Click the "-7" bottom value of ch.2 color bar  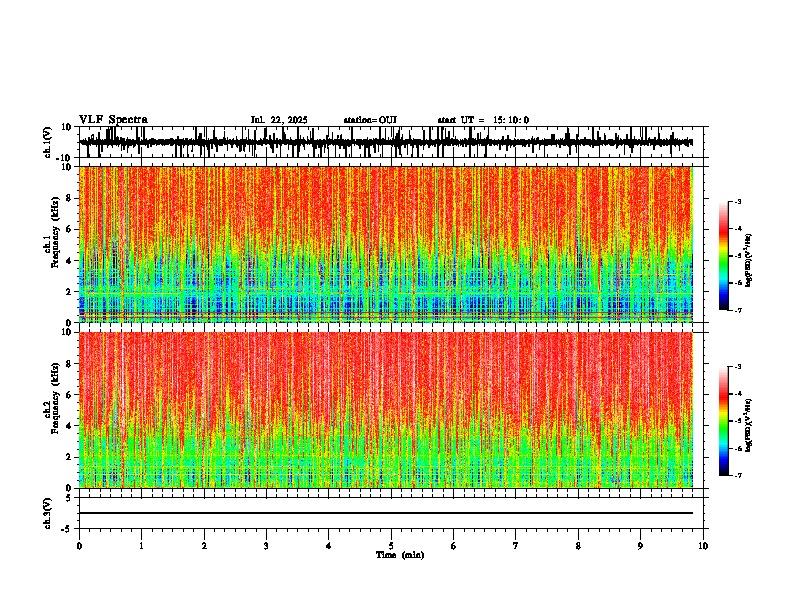point(738,475)
